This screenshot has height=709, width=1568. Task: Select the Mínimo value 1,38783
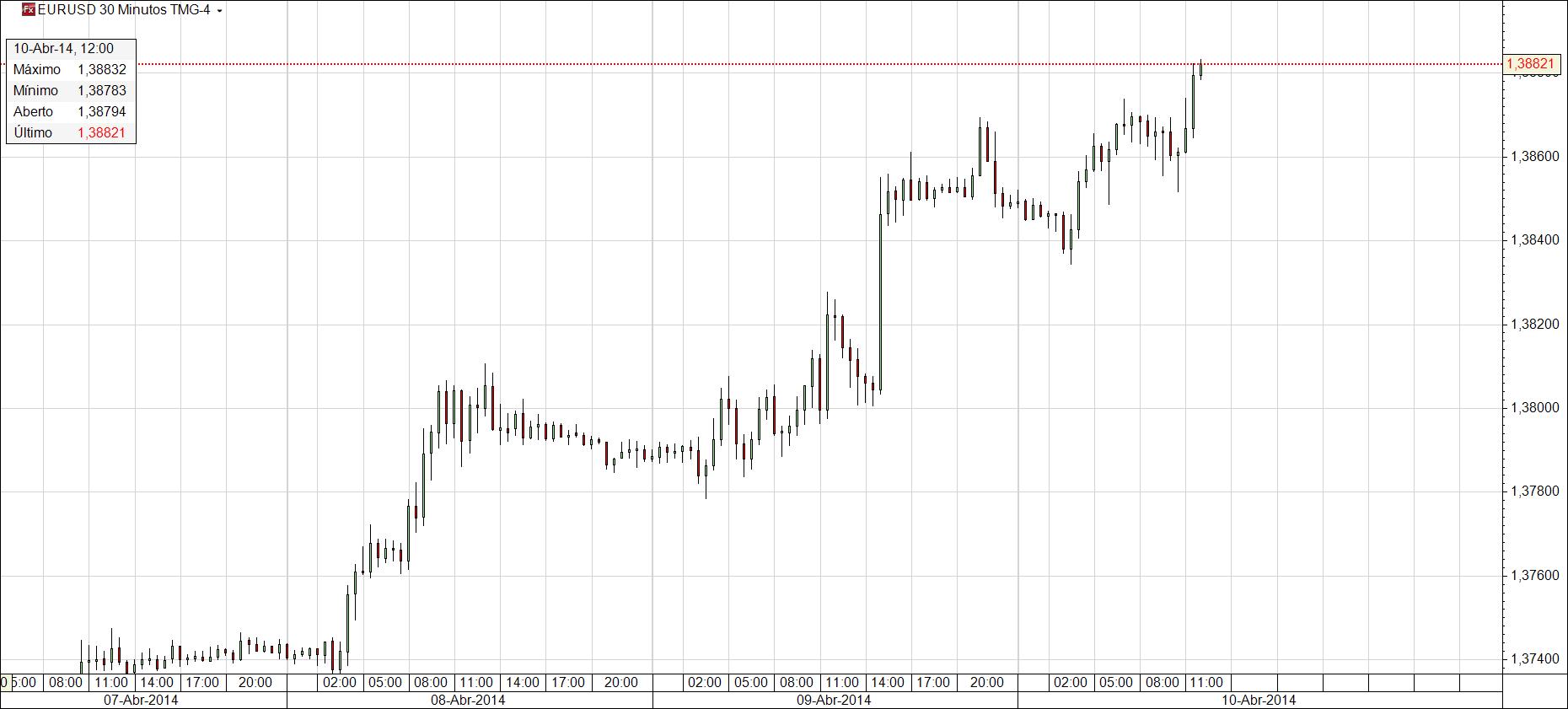click(102, 90)
